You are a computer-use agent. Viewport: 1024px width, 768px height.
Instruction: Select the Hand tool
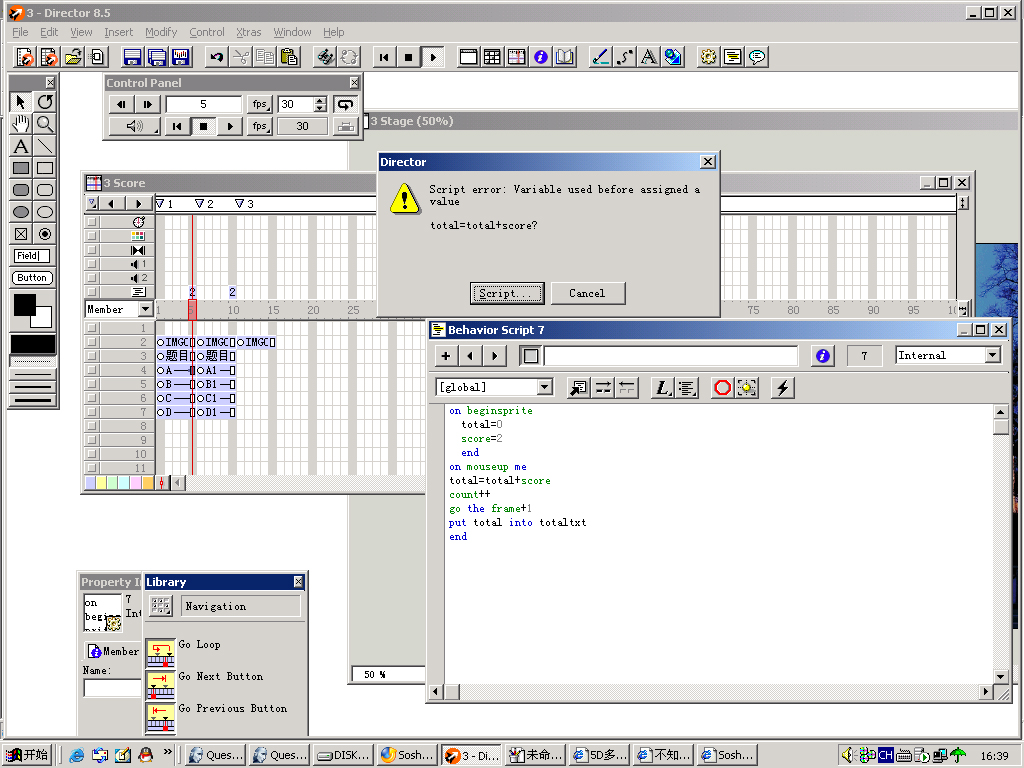21,123
